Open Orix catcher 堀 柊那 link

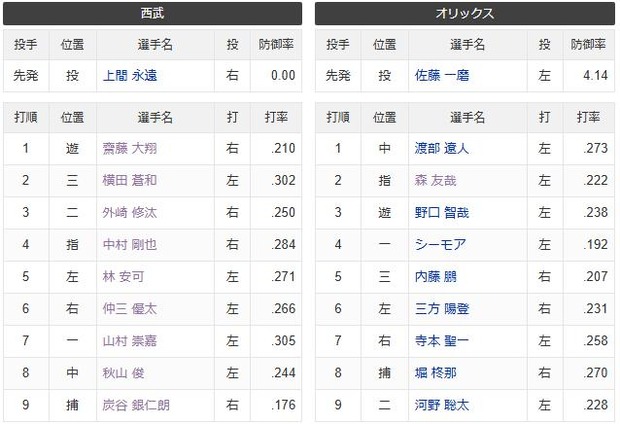(x=435, y=373)
